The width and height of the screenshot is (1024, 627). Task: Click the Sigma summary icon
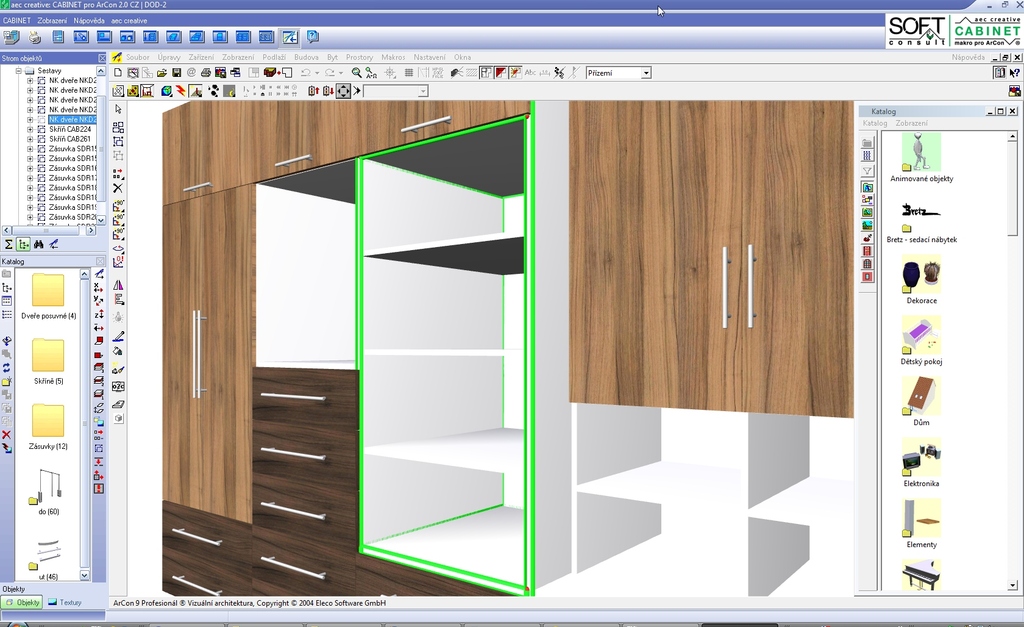pyautogui.click(x=8, y=244)
